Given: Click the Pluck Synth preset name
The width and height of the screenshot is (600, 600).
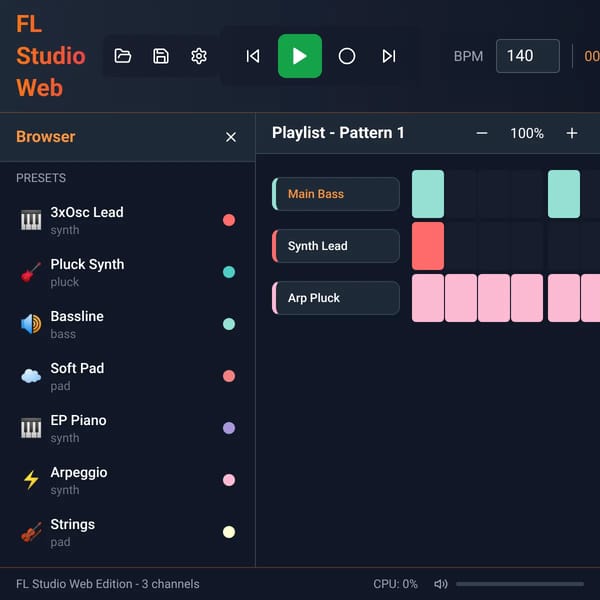Looking at the screenshot, I should tap(87, 264).
